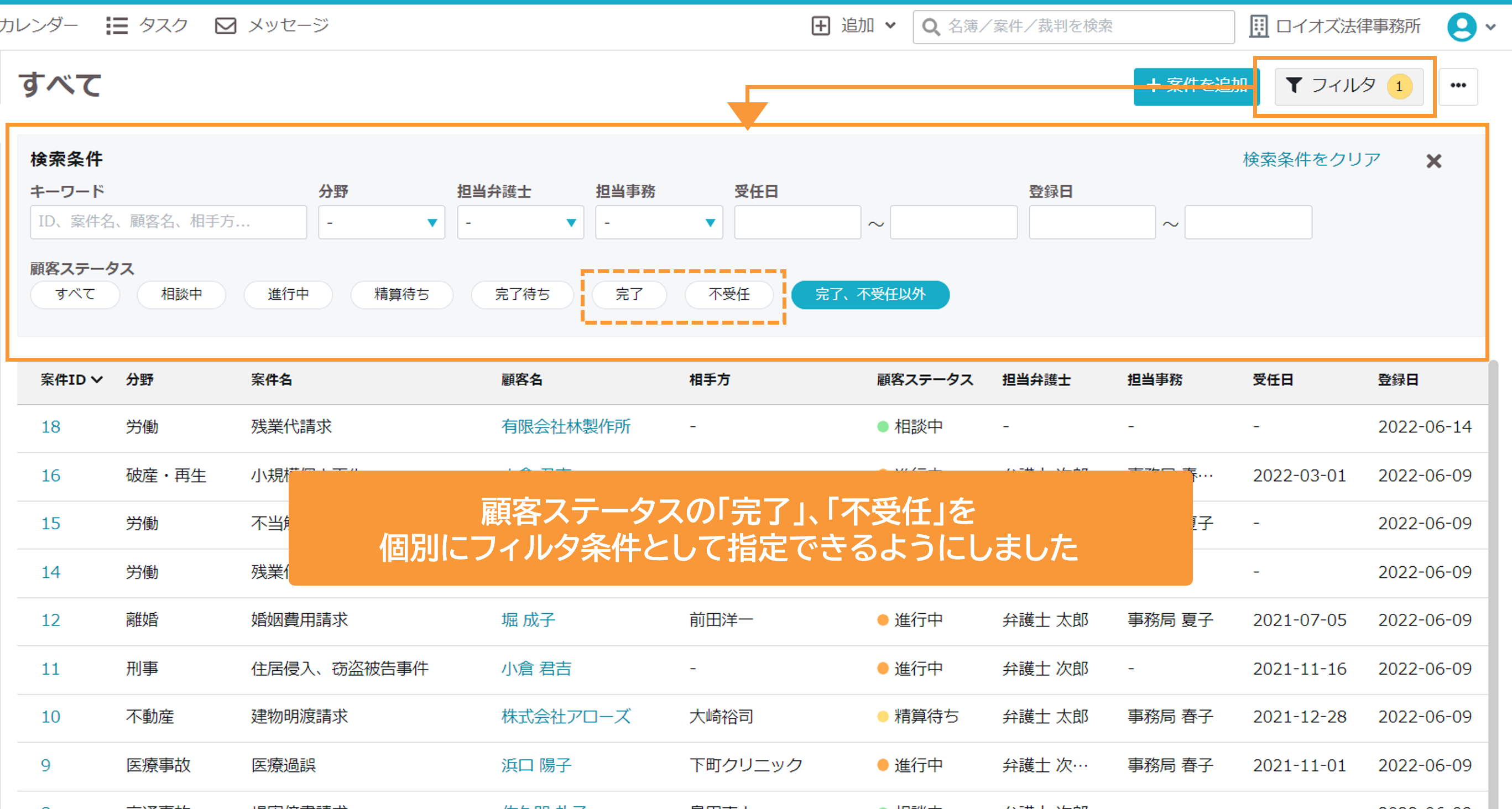Open the user avatar icon
The height and width of the screenshot is (809, 1512).
[x=1462, y=27]
